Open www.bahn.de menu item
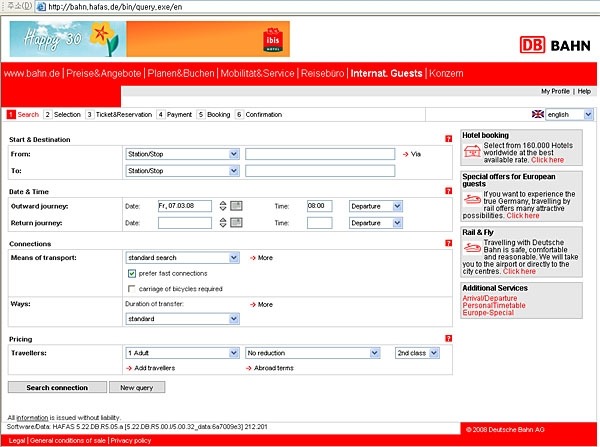Viewport: 600px width, 447px height. tap(32, 73)
